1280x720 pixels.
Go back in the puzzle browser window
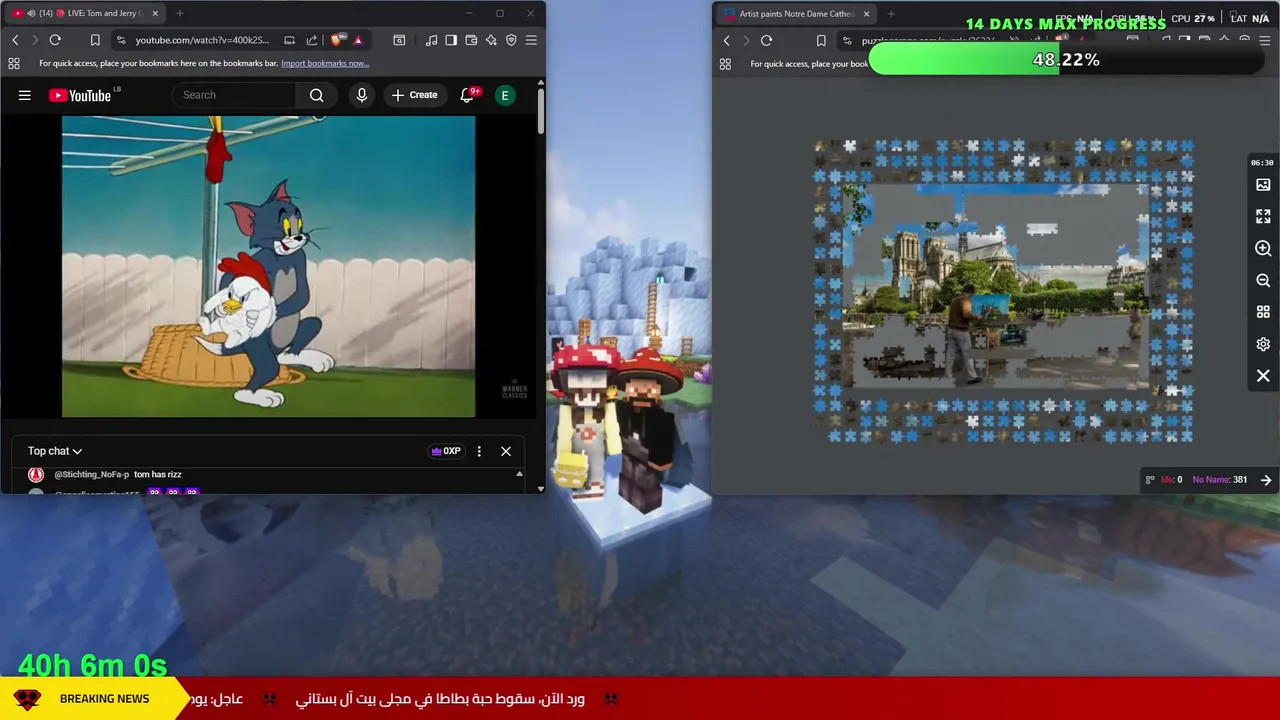point(727,40)
